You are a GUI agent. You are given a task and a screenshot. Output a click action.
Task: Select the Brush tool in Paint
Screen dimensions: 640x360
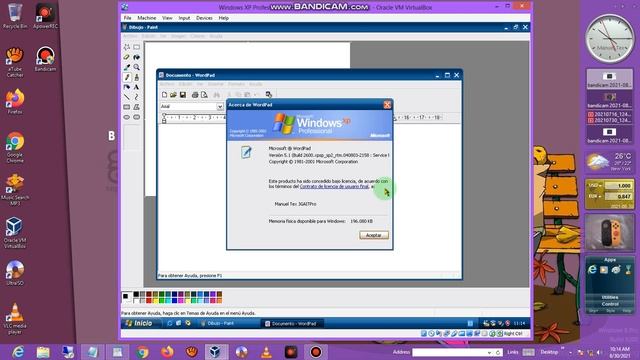[136, 77]
